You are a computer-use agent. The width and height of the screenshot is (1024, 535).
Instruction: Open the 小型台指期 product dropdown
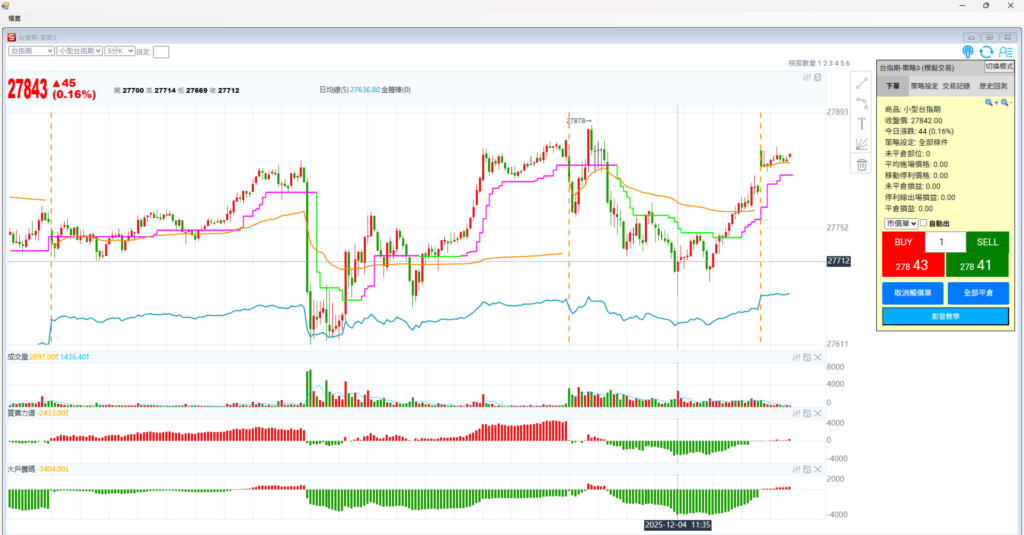click(x=80, y=50)
